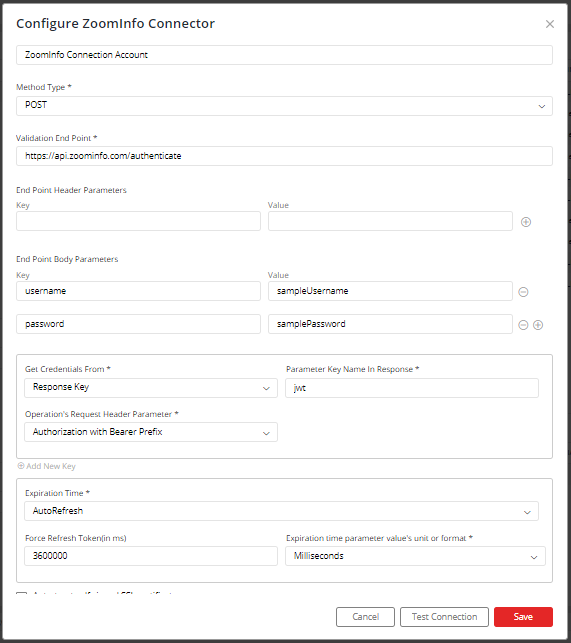Add a new header parameter row
This screenshot has height=643, width=571.
pos(526,222)
